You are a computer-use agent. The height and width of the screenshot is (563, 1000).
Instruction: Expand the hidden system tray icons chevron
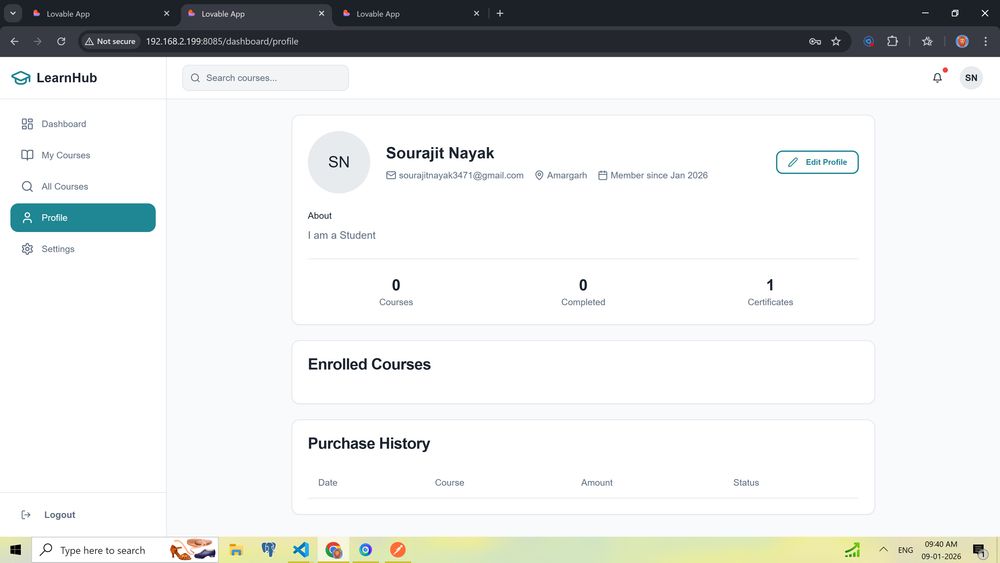tap(883, 550)
